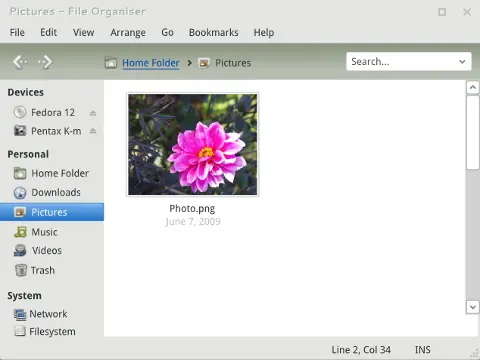480x360 pixels.
Task: Click the Devices section header
Action: coord(26,92)
